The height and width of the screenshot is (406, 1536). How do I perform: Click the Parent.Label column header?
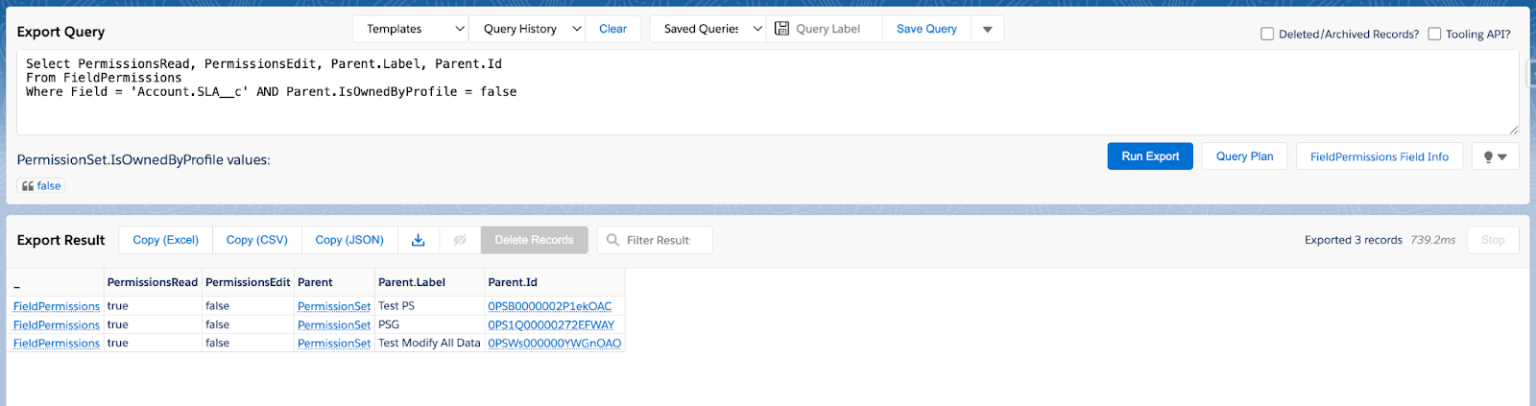430,282
